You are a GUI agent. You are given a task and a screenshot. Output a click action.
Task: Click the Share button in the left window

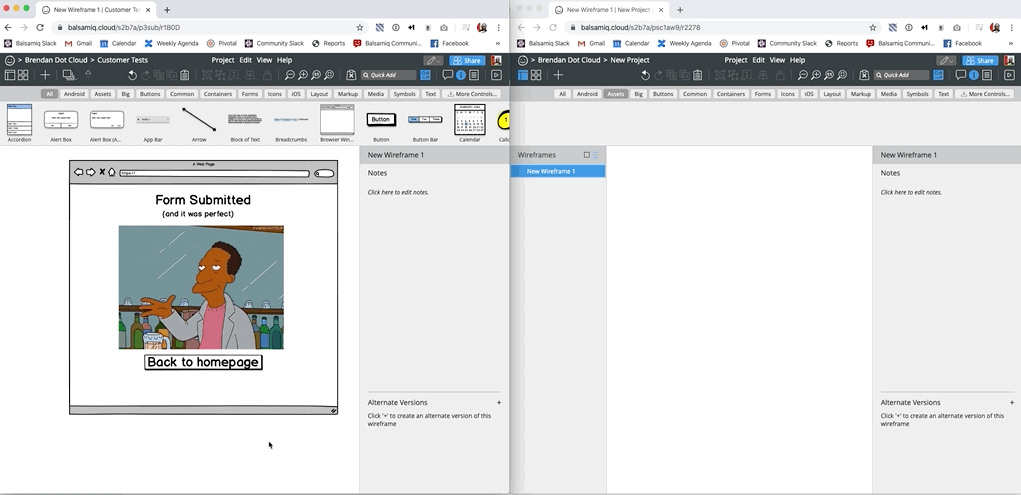click(467, 60)
